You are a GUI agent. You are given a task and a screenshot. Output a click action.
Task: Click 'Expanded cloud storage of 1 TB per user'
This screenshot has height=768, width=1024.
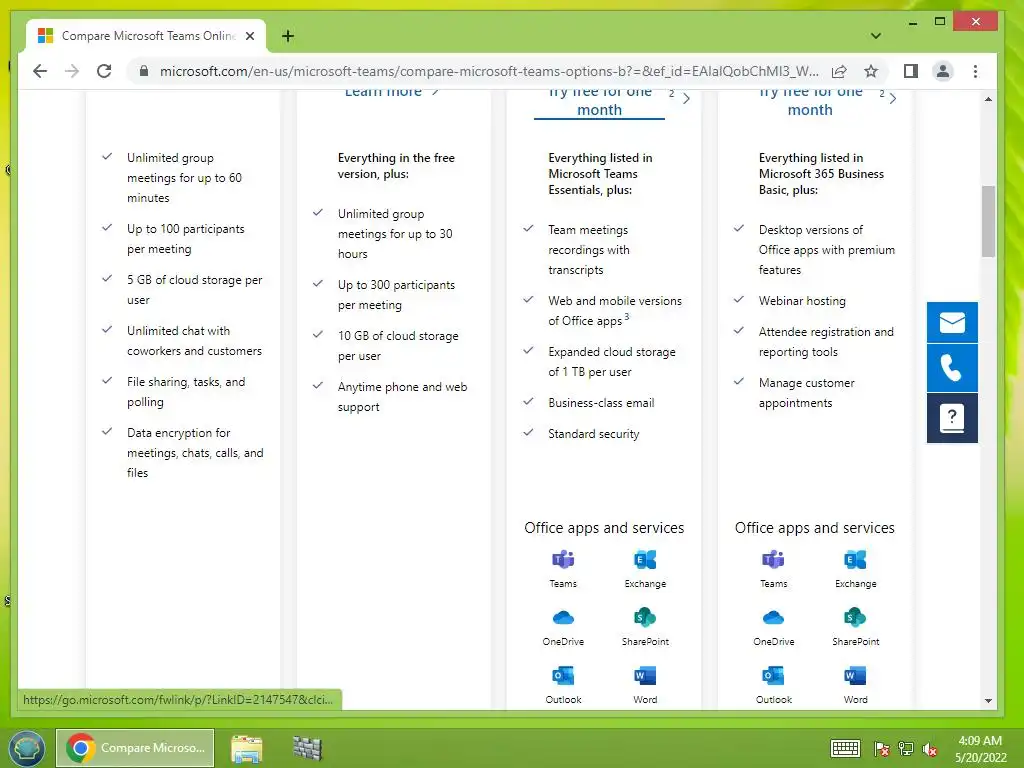point(612,362)
